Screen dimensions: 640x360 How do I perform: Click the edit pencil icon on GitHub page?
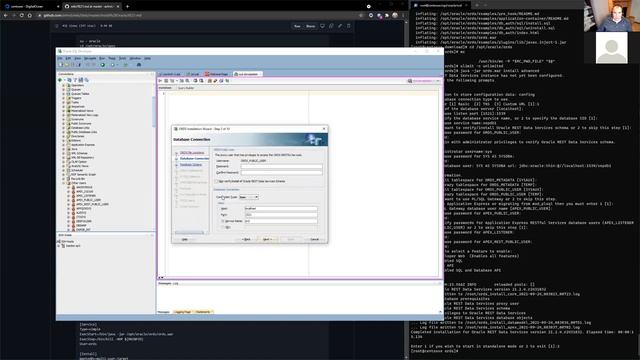(340, 26)
